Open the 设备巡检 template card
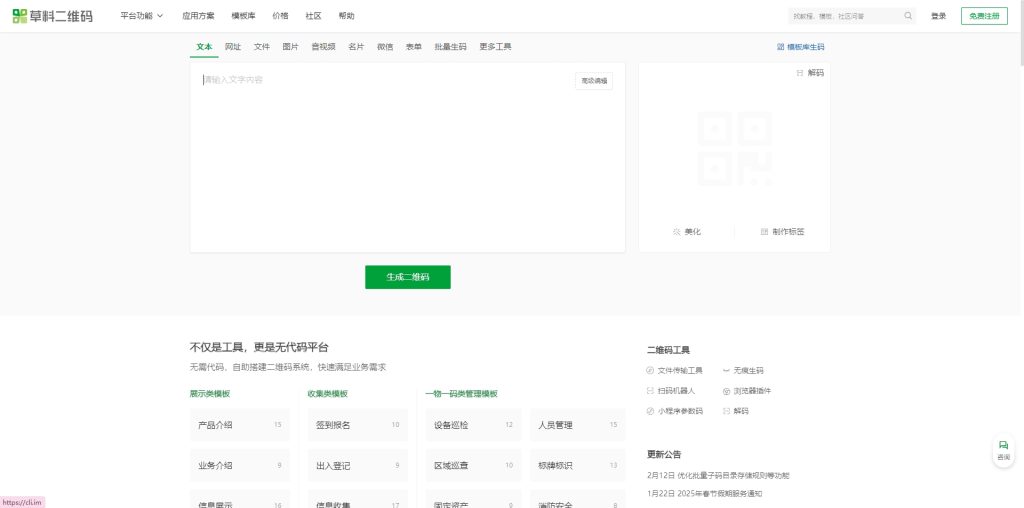The width and height of the screenshot is (1024, 508). [473, 425]
